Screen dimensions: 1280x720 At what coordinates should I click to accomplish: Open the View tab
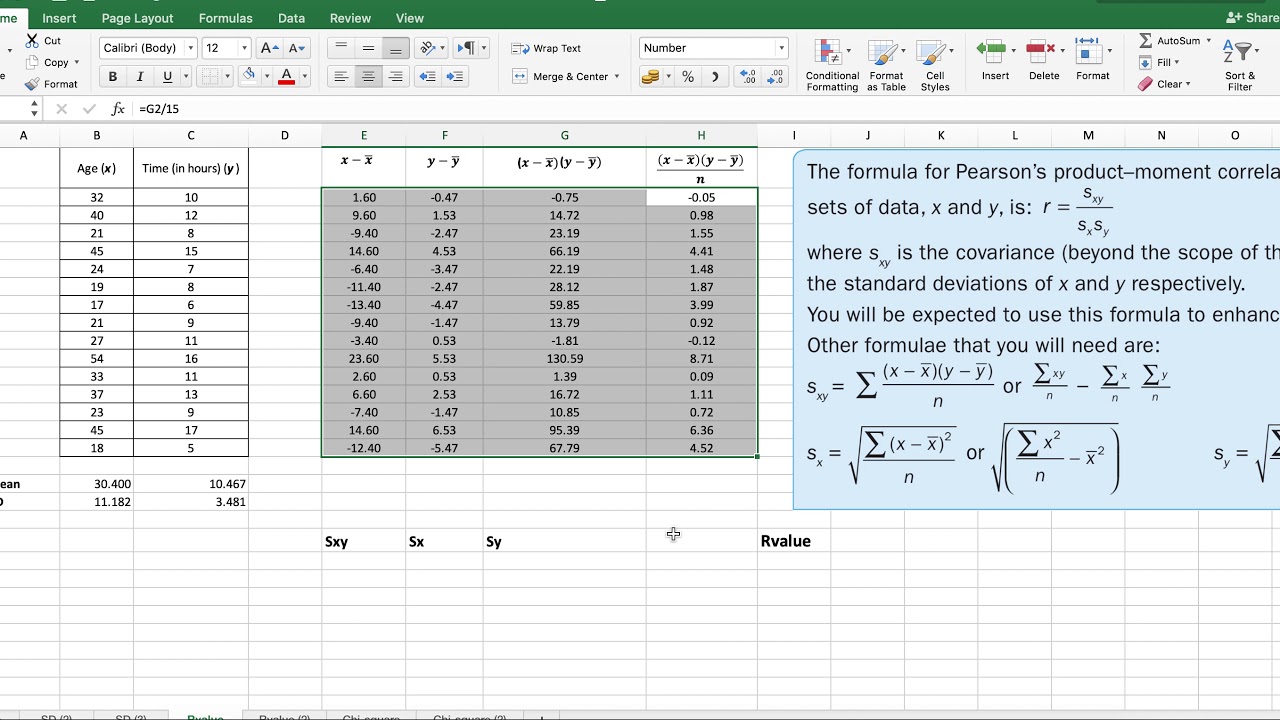pyautogui.click(x=410, y=18)
